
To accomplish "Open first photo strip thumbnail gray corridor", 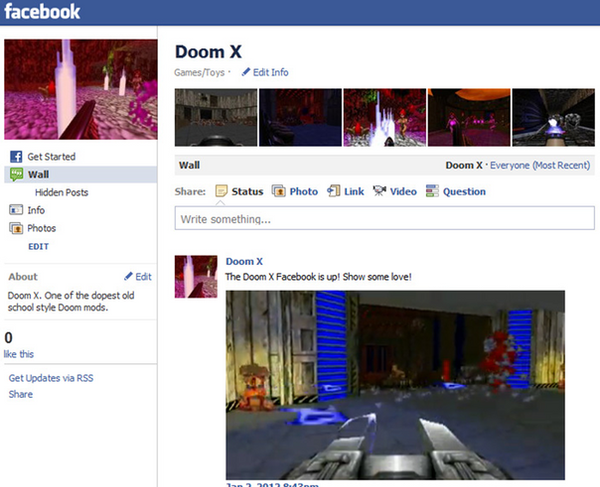I will tap(216, 117).
